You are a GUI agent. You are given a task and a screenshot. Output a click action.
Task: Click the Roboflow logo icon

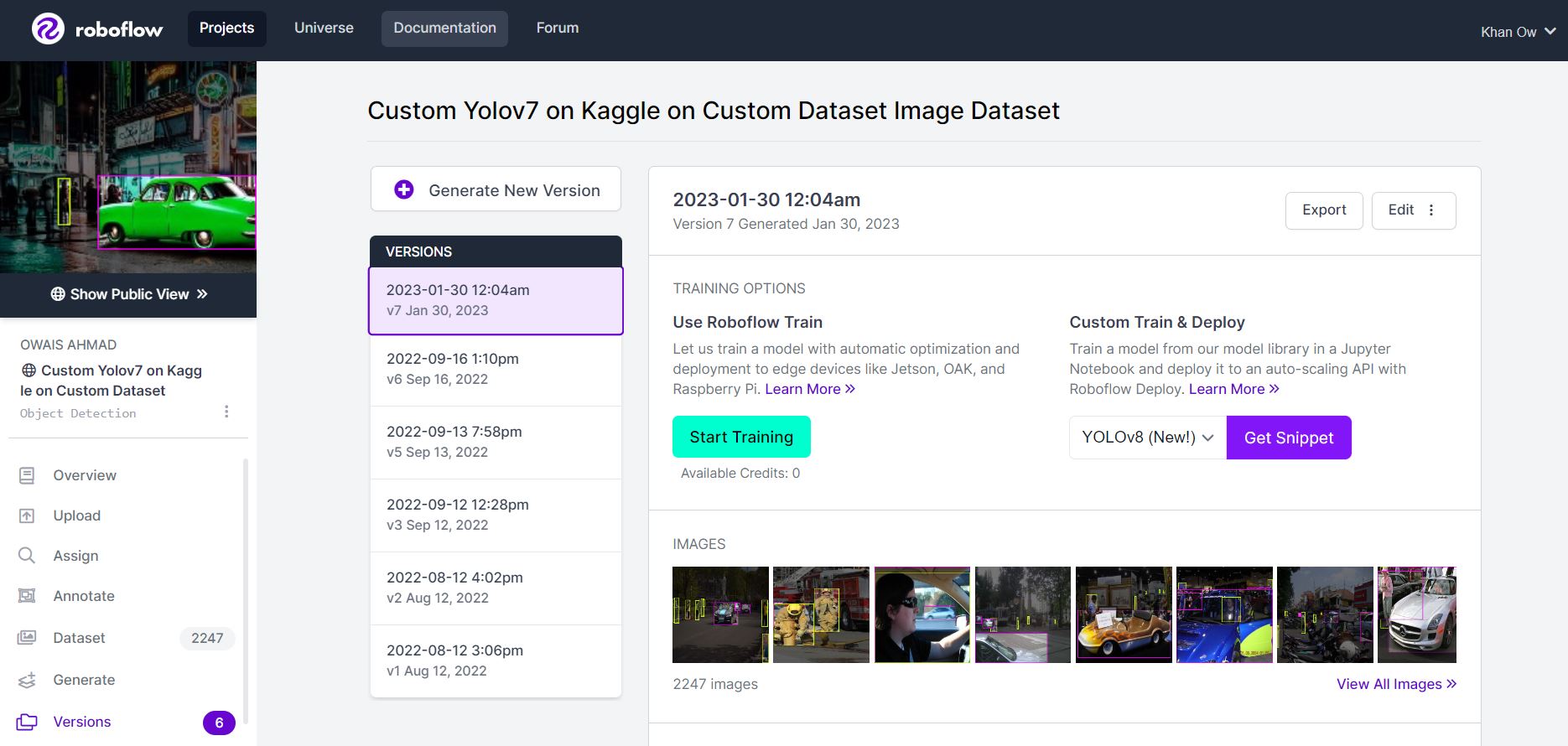pyautogui.click(x=48, y=29)
